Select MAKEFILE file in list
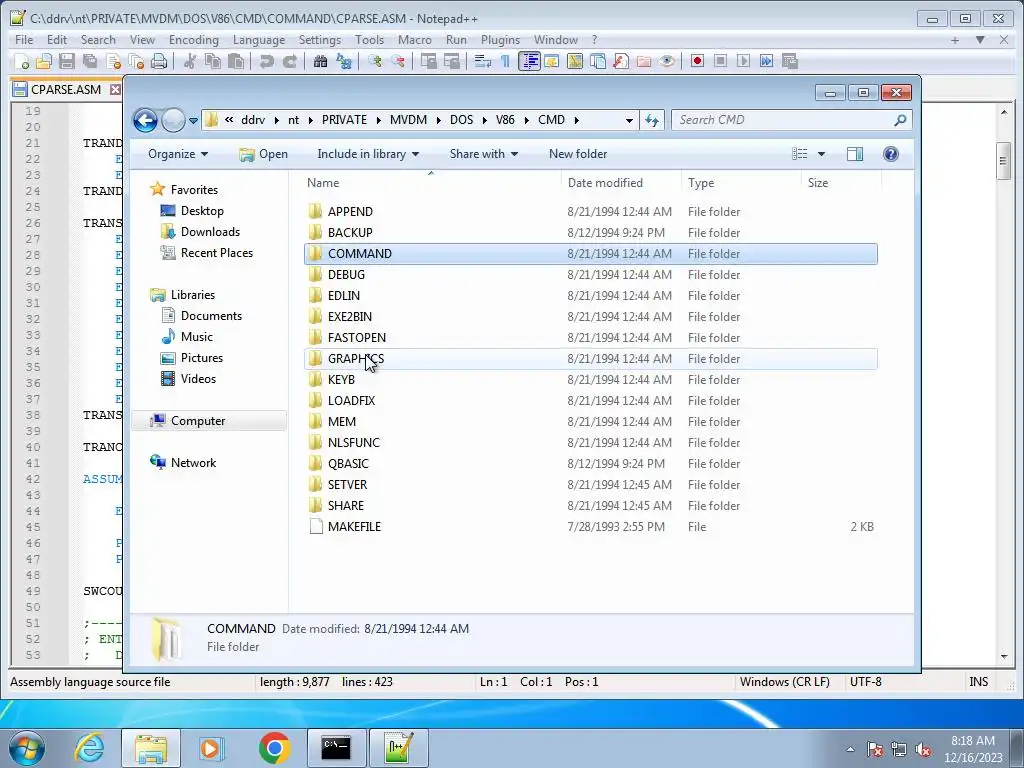 click(590, 527)
